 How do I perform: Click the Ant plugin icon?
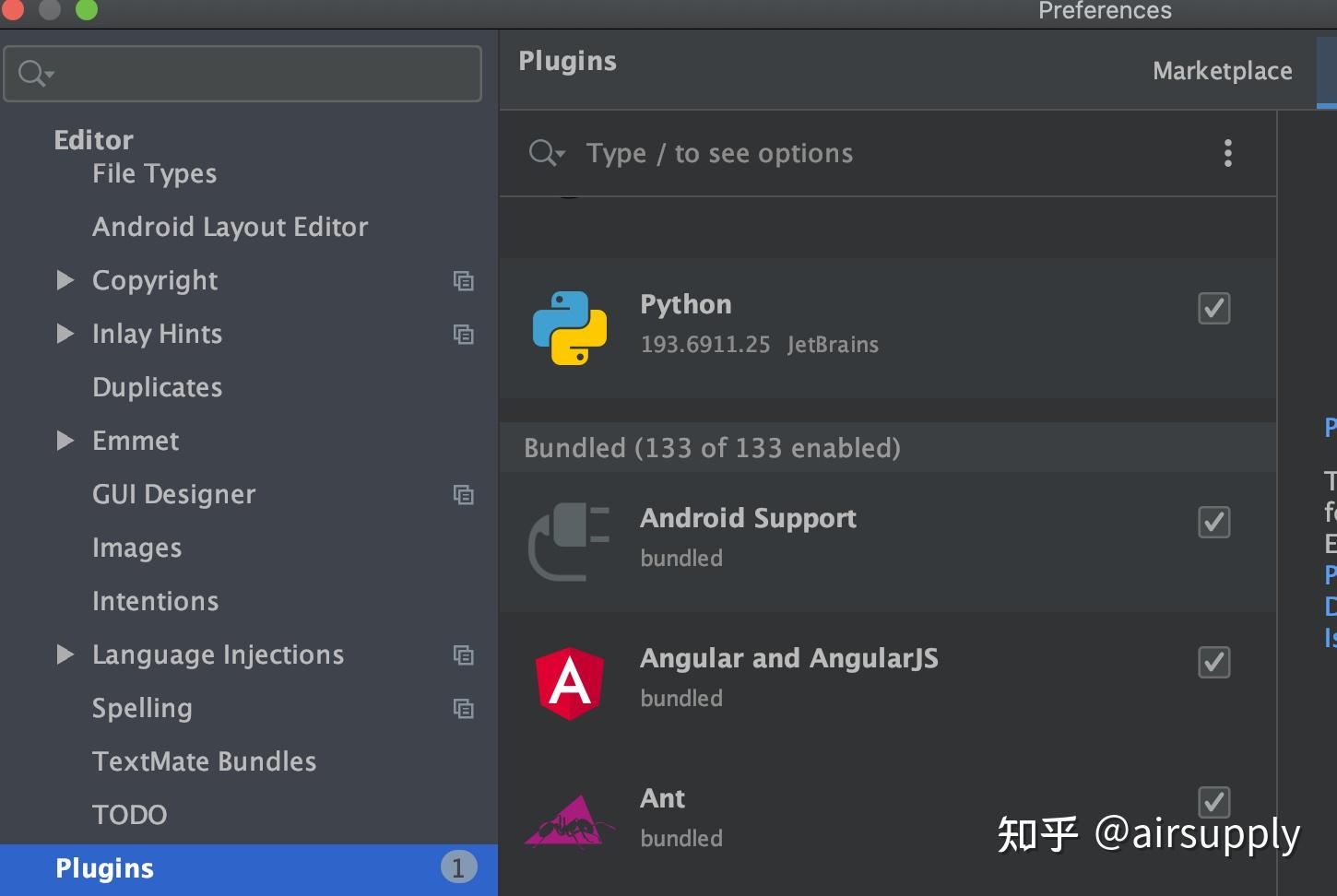tap(570, 821)
